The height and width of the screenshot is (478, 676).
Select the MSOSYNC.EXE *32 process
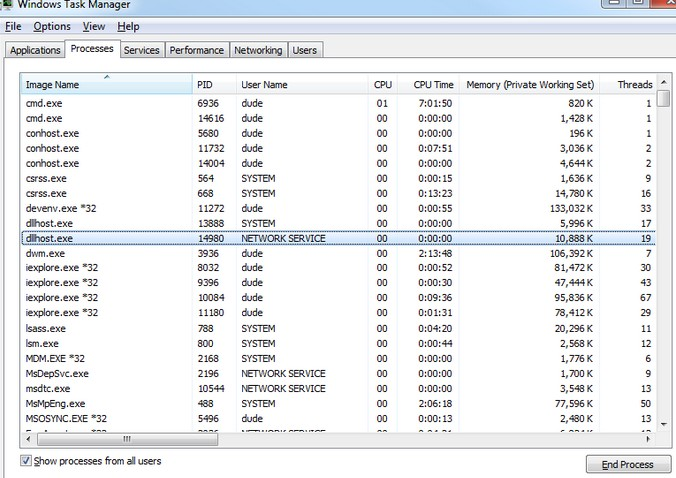pyautogui.click(x=338, y=419)
